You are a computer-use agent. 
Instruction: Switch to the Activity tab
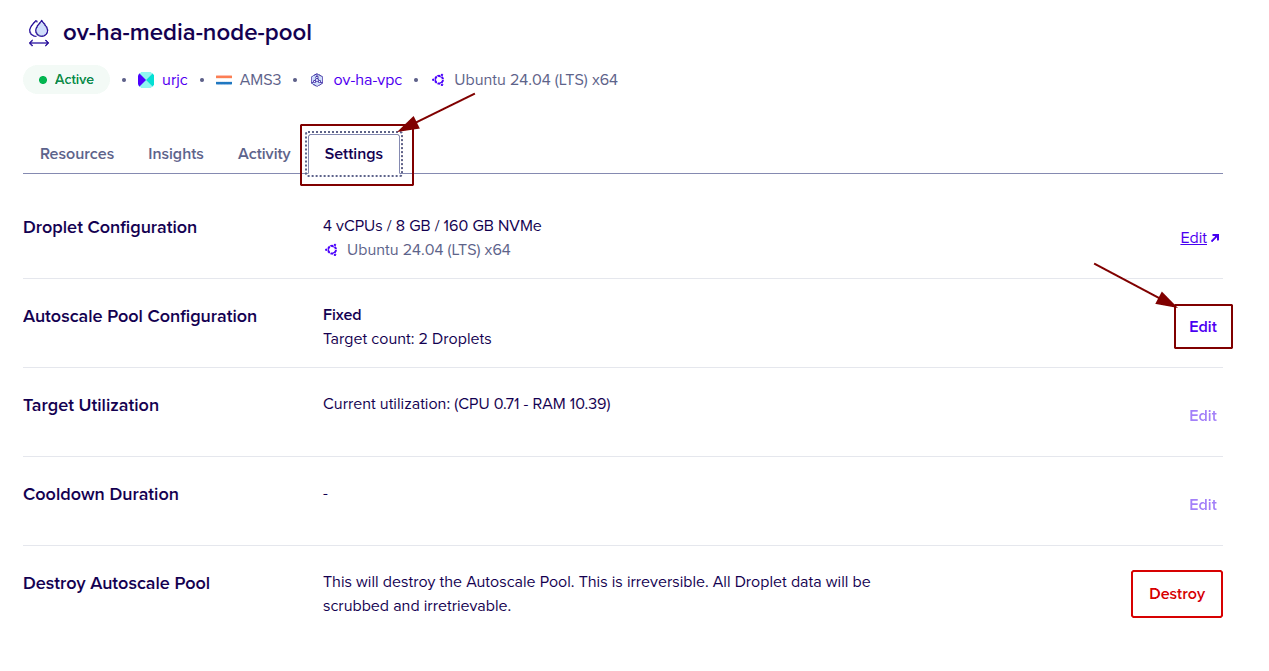tap(263, 153)
